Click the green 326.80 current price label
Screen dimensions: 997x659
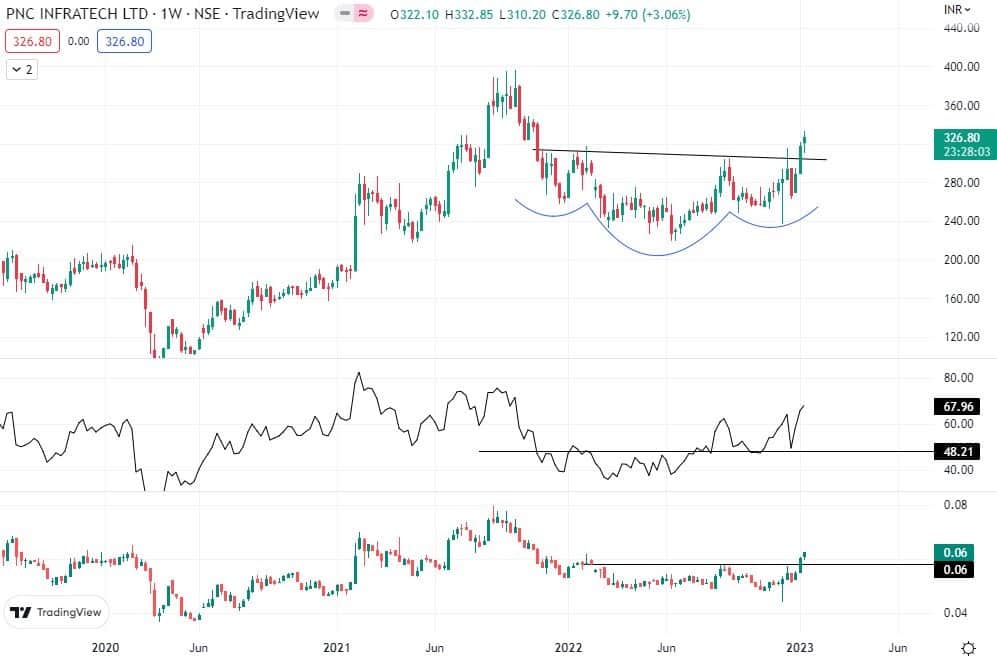(x=960, y=138)
